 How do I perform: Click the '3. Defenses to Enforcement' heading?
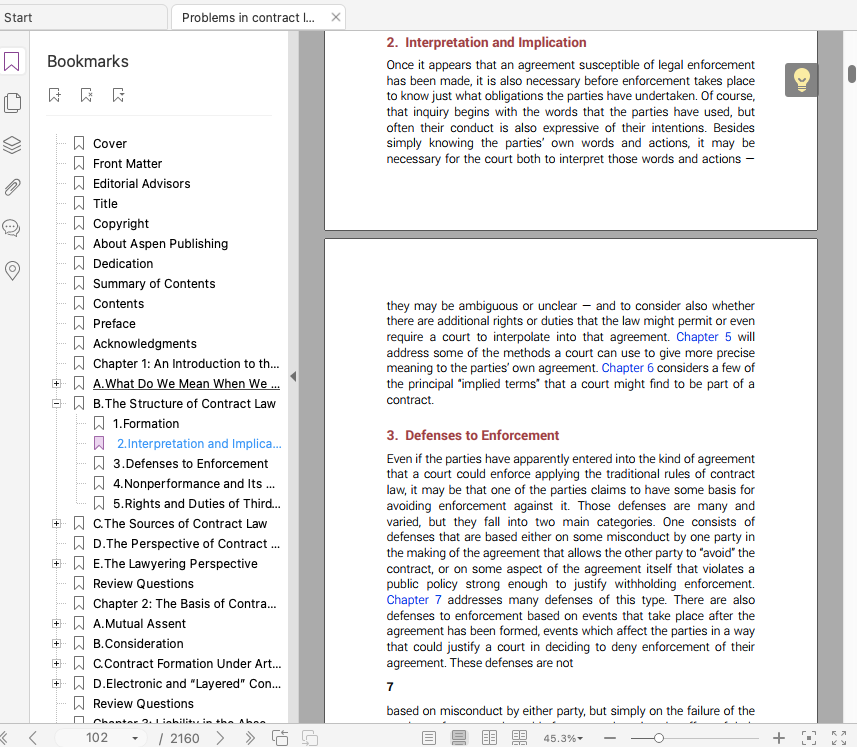[x=472, y=436]
